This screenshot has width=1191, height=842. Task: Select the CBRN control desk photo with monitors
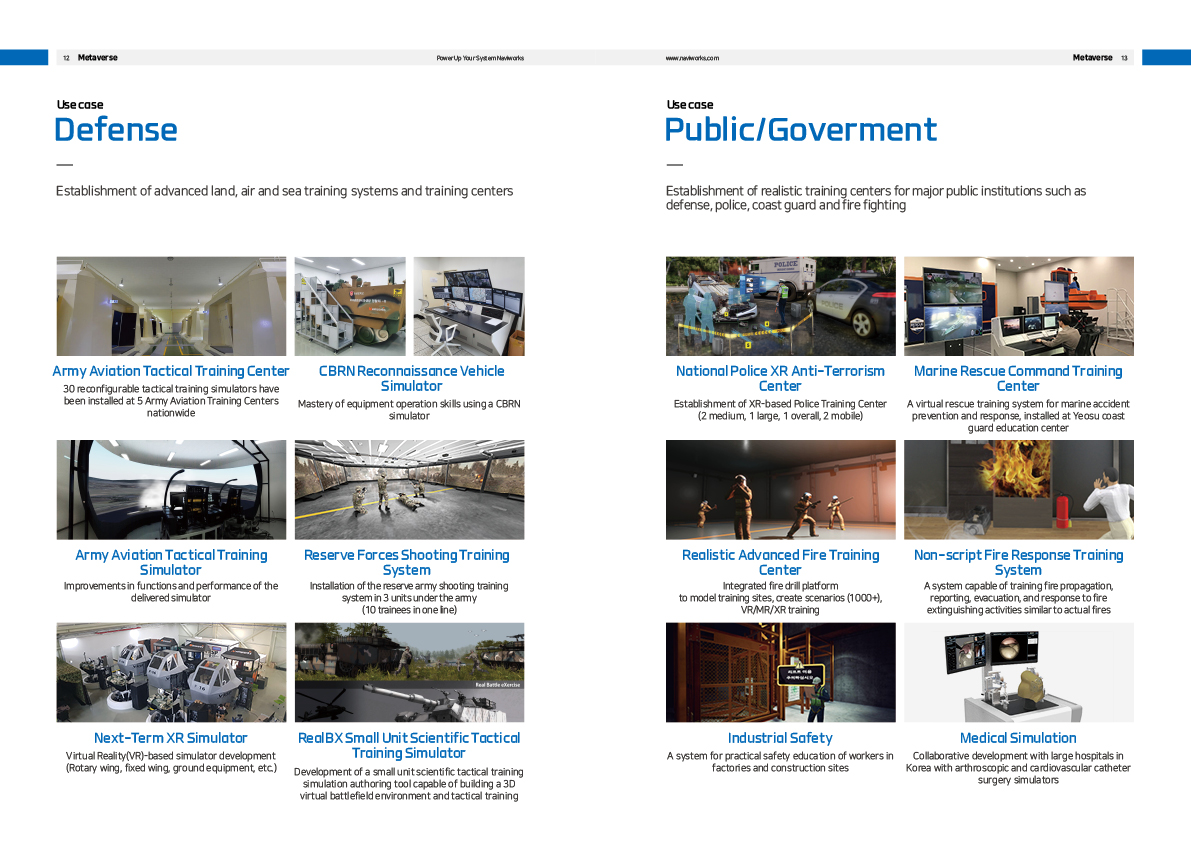(x=469, y=306)
